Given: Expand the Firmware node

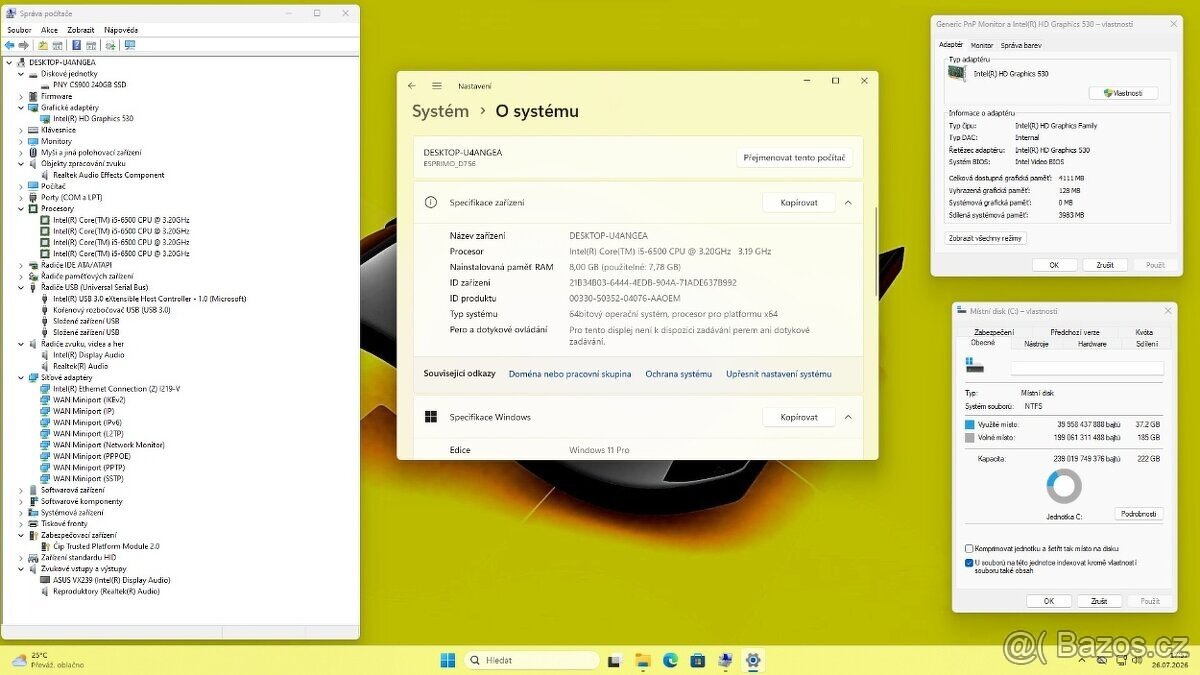Looking at the screenshot, I should tap(21, 96).
